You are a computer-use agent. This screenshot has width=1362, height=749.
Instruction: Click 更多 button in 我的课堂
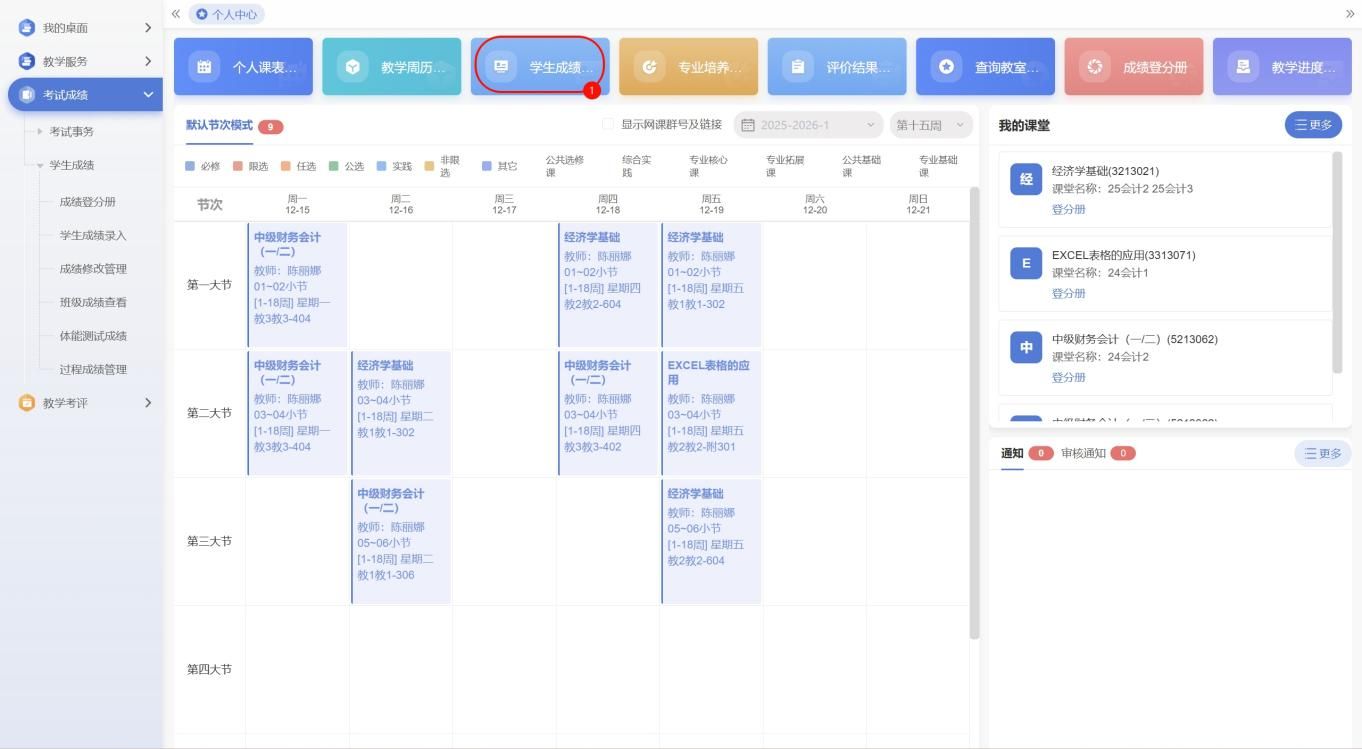pyautogui.click(x=1312, y=125)
